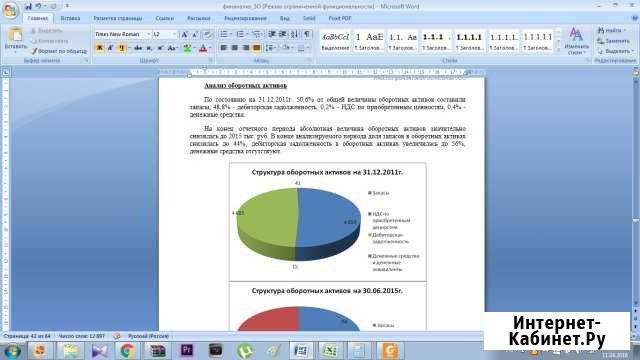This screenshot has height=360, width=640.
Task: Expand the font size dropdown
Action: pos(174,34)
